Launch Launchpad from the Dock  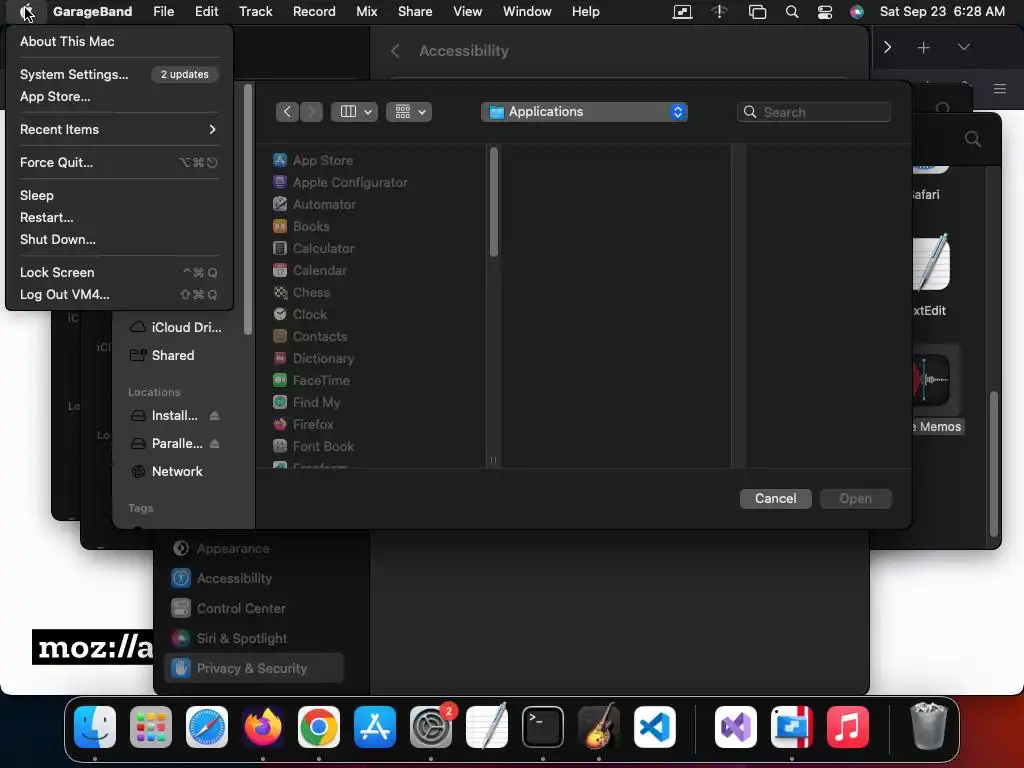point(151,727)
